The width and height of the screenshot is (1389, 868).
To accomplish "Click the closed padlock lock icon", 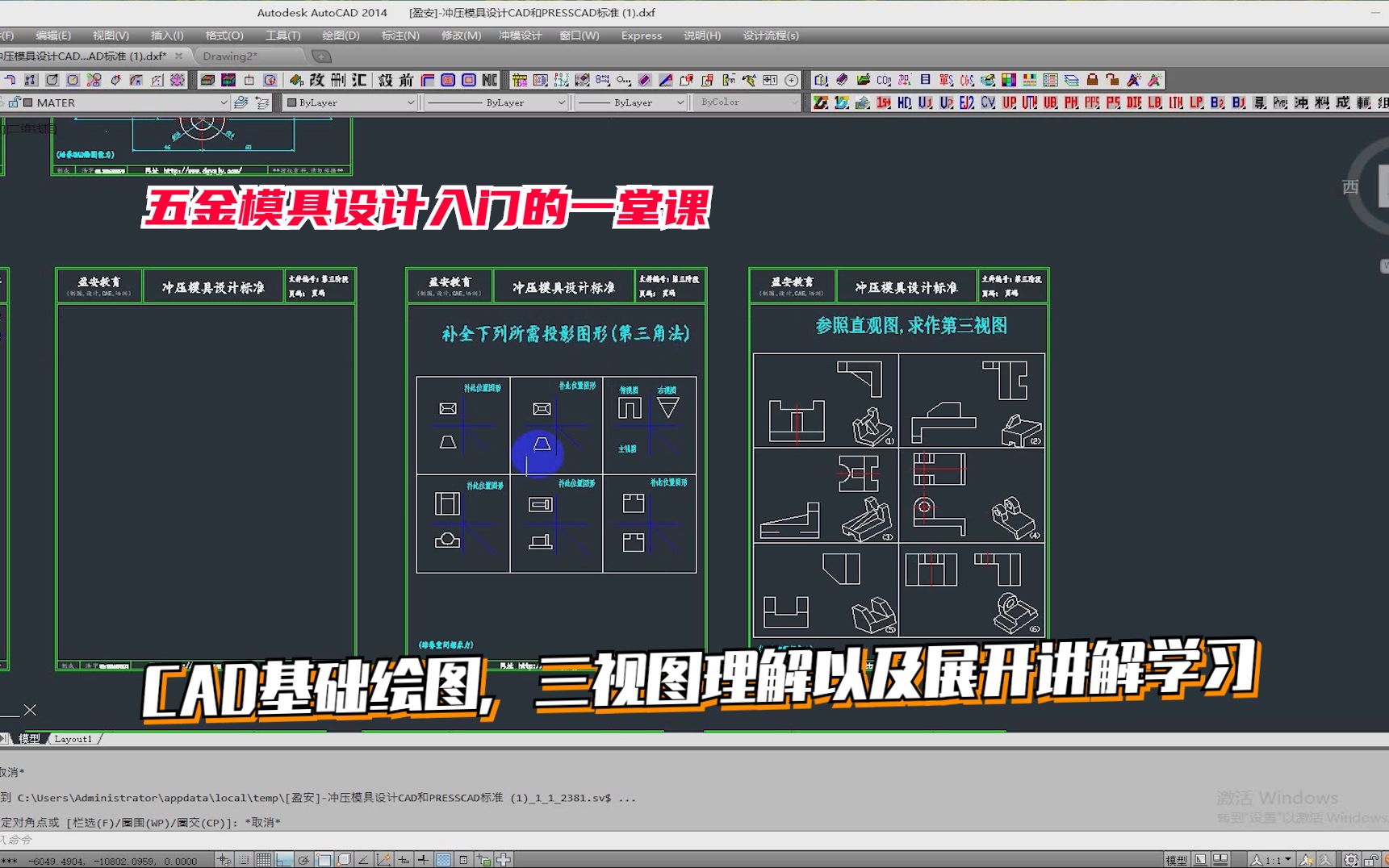I will click(x=1092, y=80).
